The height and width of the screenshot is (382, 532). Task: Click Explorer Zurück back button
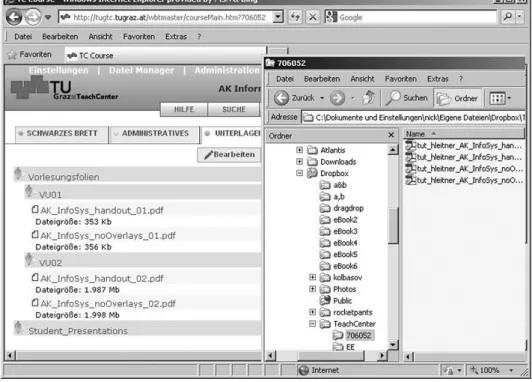tap(294, 98)
